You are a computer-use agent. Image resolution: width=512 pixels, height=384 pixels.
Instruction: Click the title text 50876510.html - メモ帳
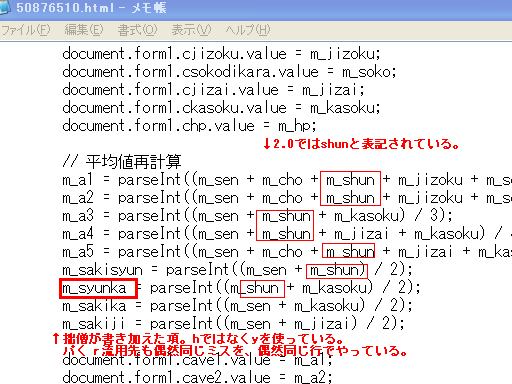91,8
